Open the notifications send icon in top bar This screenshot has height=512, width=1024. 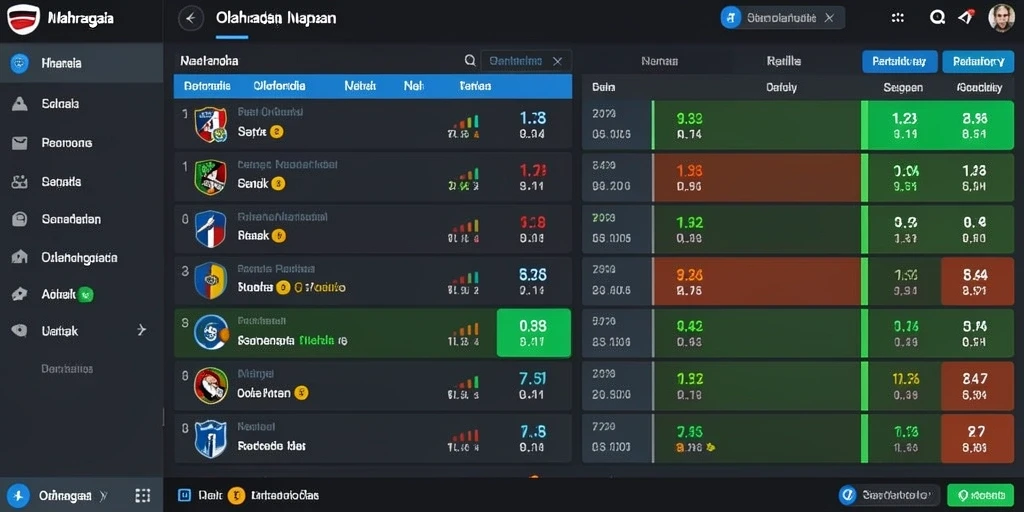[966, 18]
